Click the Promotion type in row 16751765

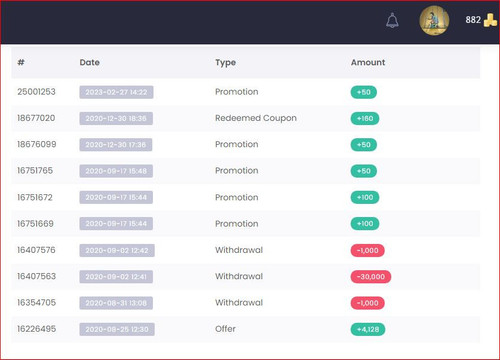(237, 171)
